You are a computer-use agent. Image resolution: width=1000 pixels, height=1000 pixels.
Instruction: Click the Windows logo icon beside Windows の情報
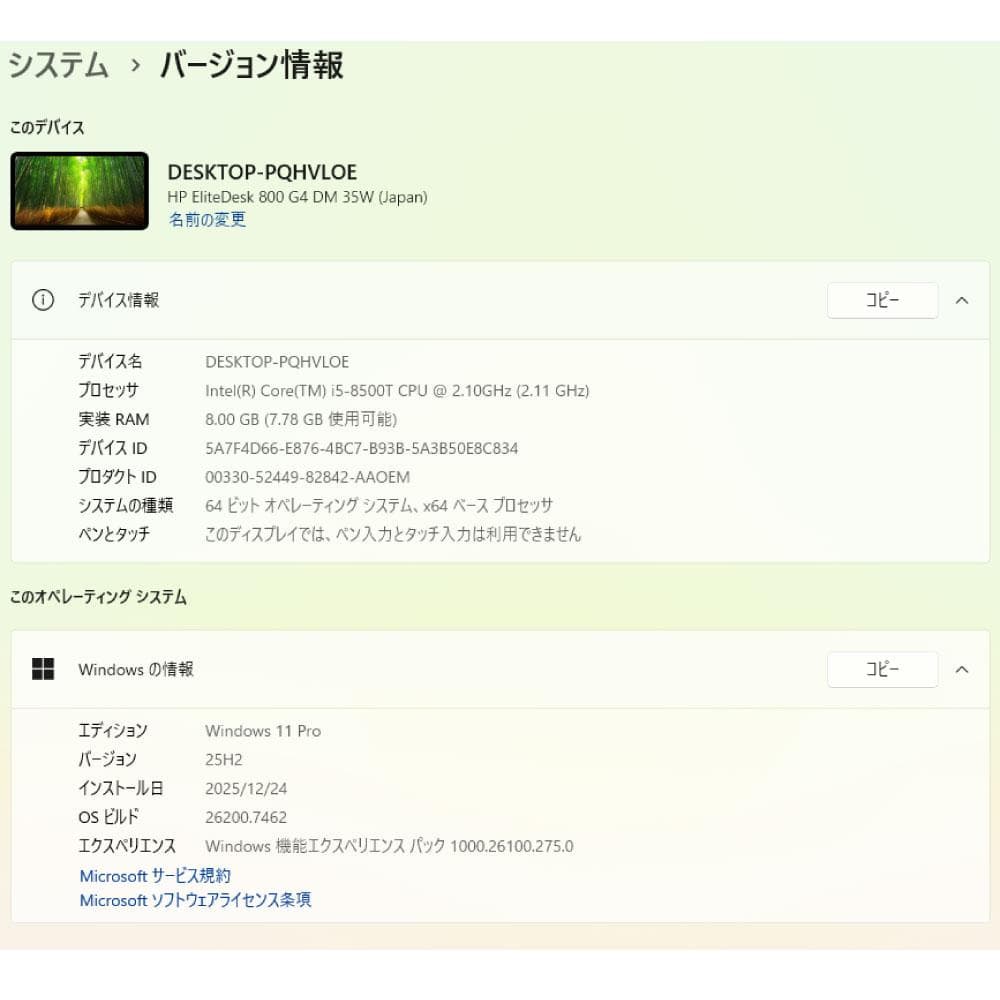43,669
